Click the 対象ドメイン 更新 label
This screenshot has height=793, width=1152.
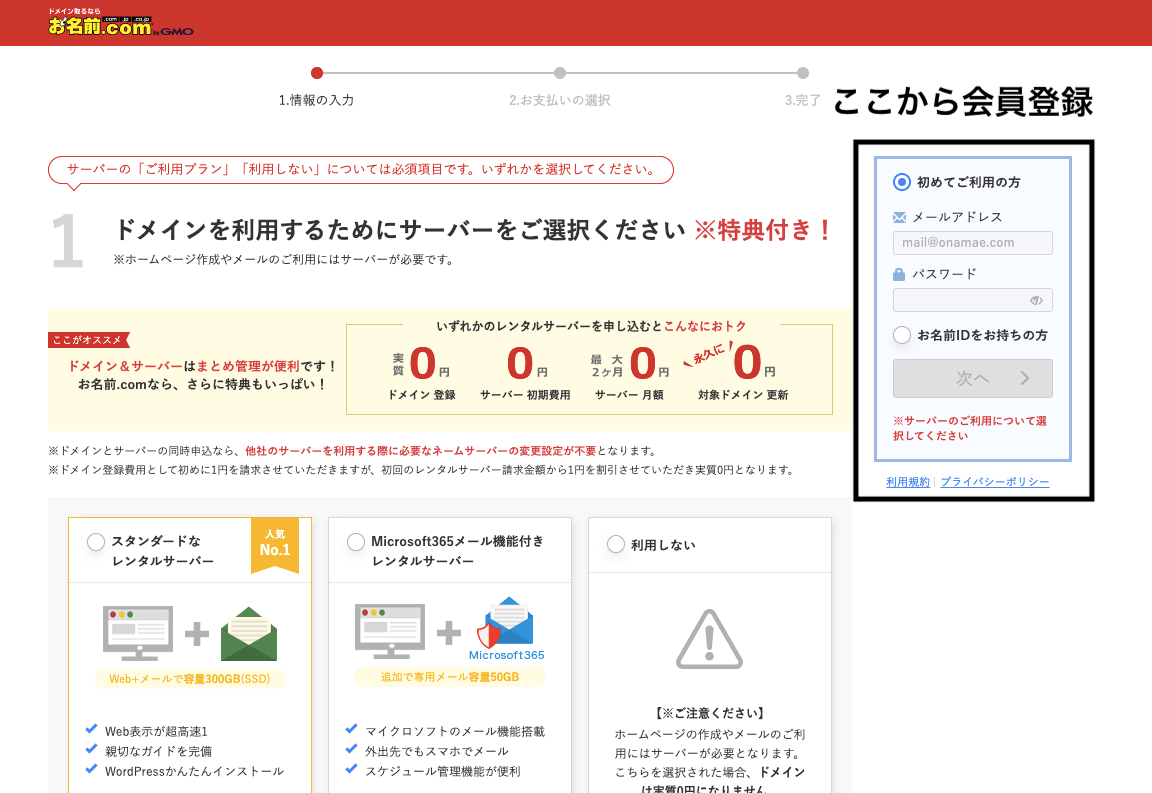pos(743,395)
